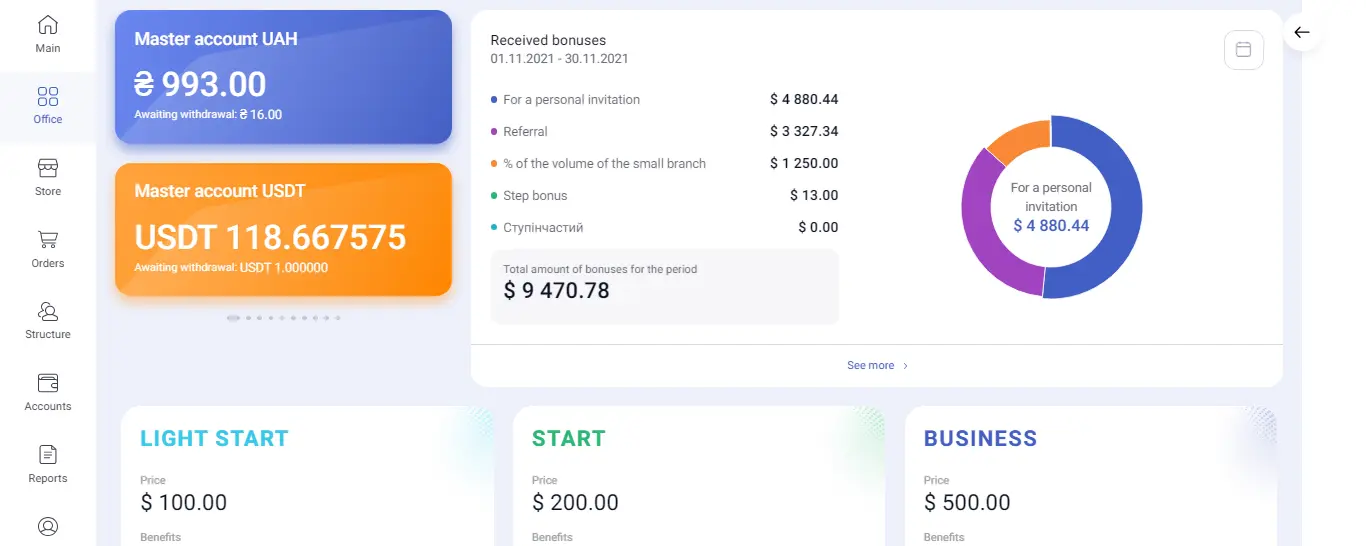Open the user profile icon in sidebar
The image size is (1366, 546).
click(x=48, y=526)
